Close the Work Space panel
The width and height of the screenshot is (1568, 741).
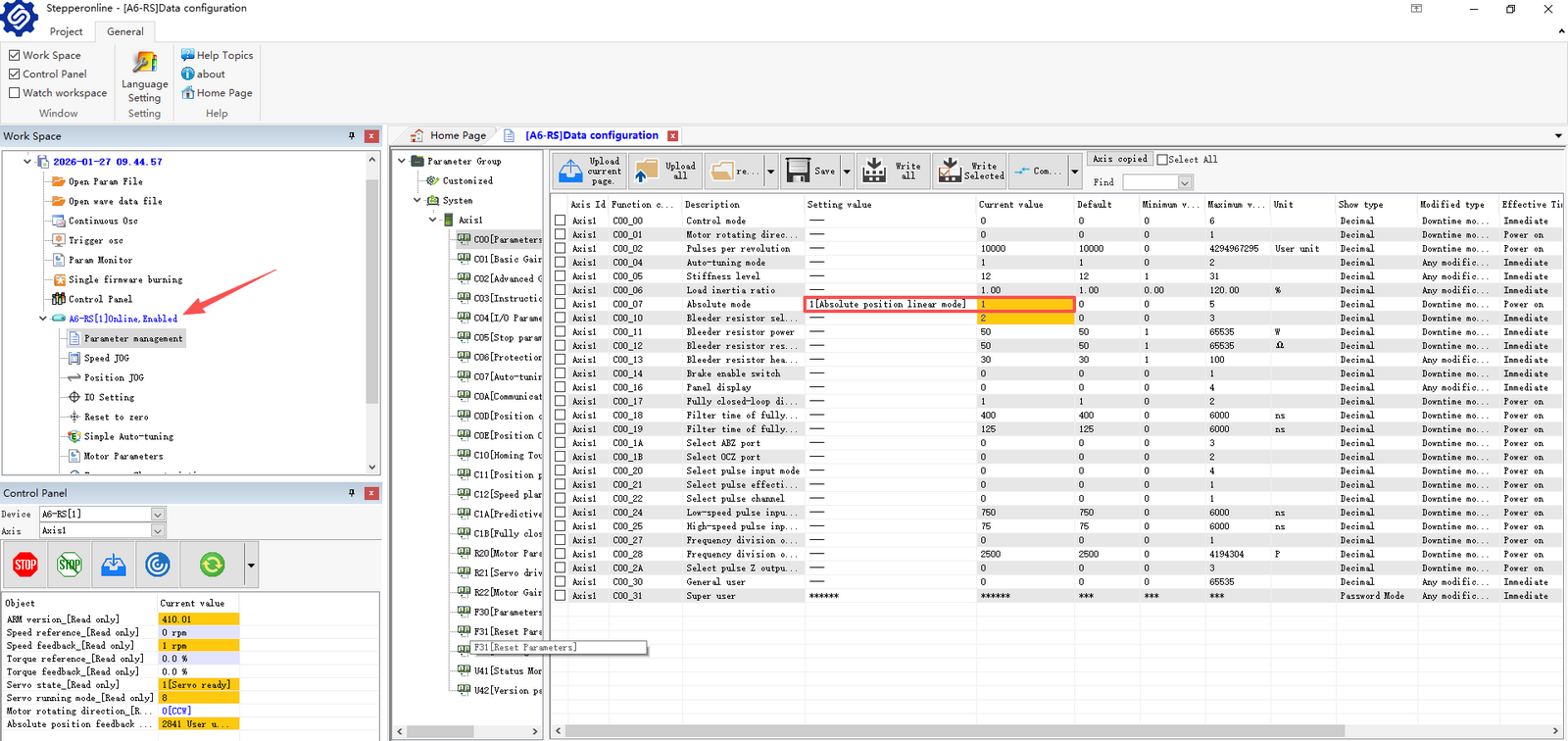pos(371,136)
